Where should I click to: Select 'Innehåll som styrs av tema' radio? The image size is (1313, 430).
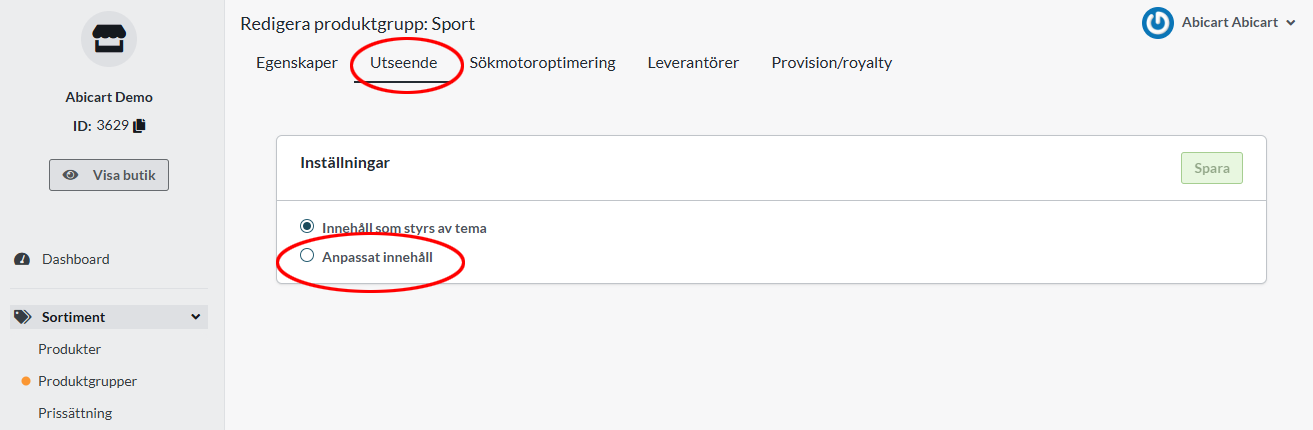click(307, 227)
